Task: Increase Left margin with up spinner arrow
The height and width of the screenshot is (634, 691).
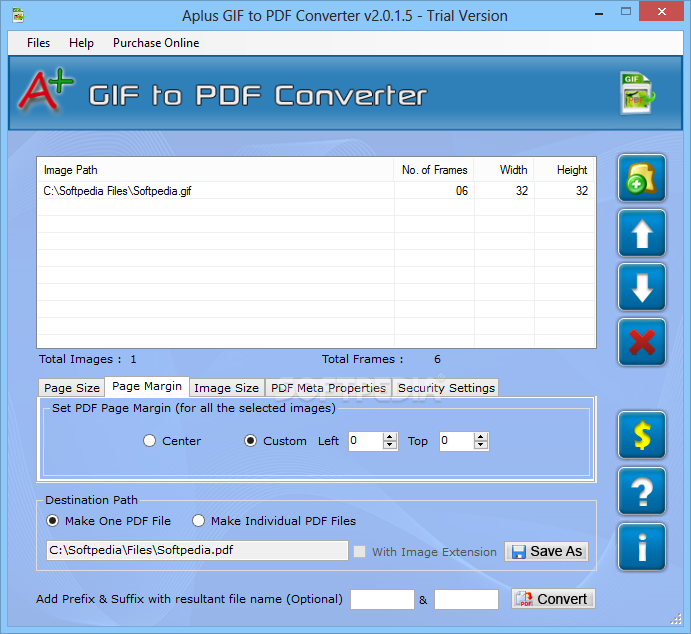Action: (390, 437)
